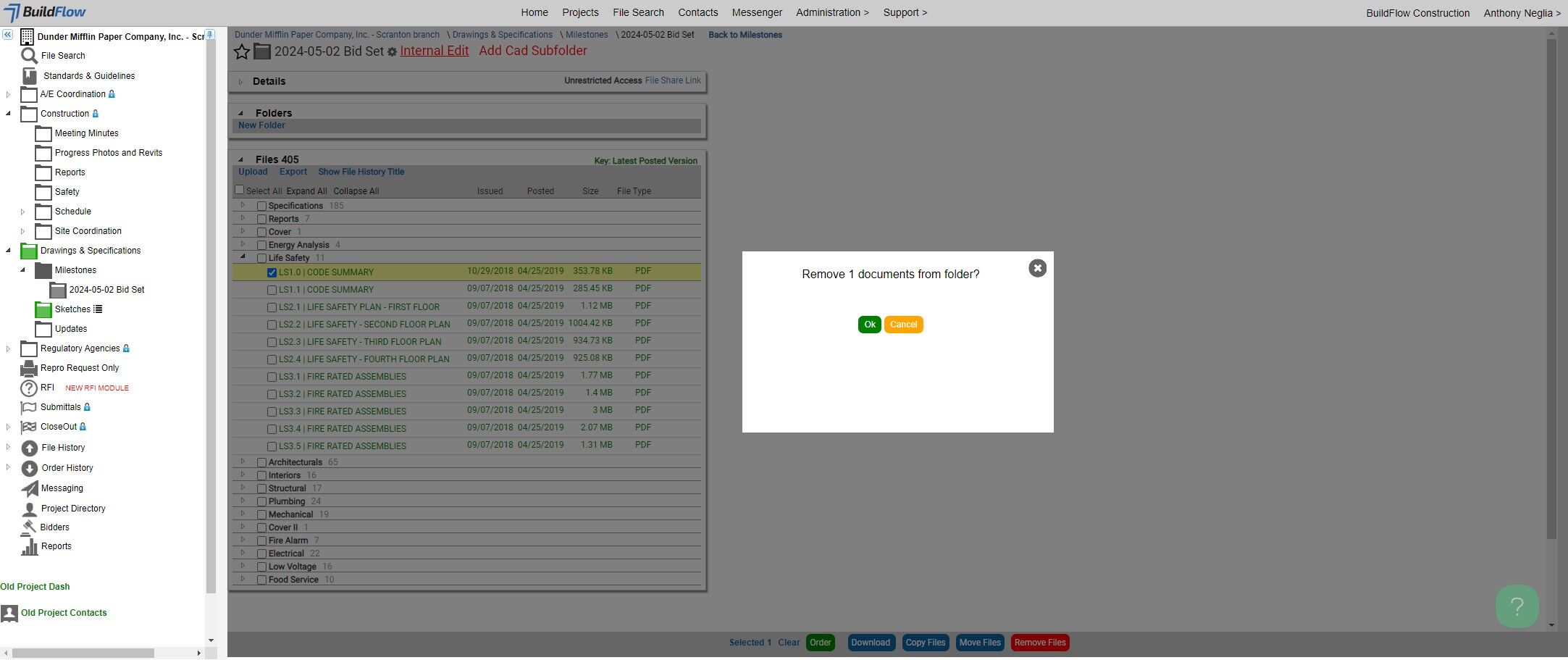Click the main page vertical scrollbar
The image size is (1568, 660).
coord(1551,290)
